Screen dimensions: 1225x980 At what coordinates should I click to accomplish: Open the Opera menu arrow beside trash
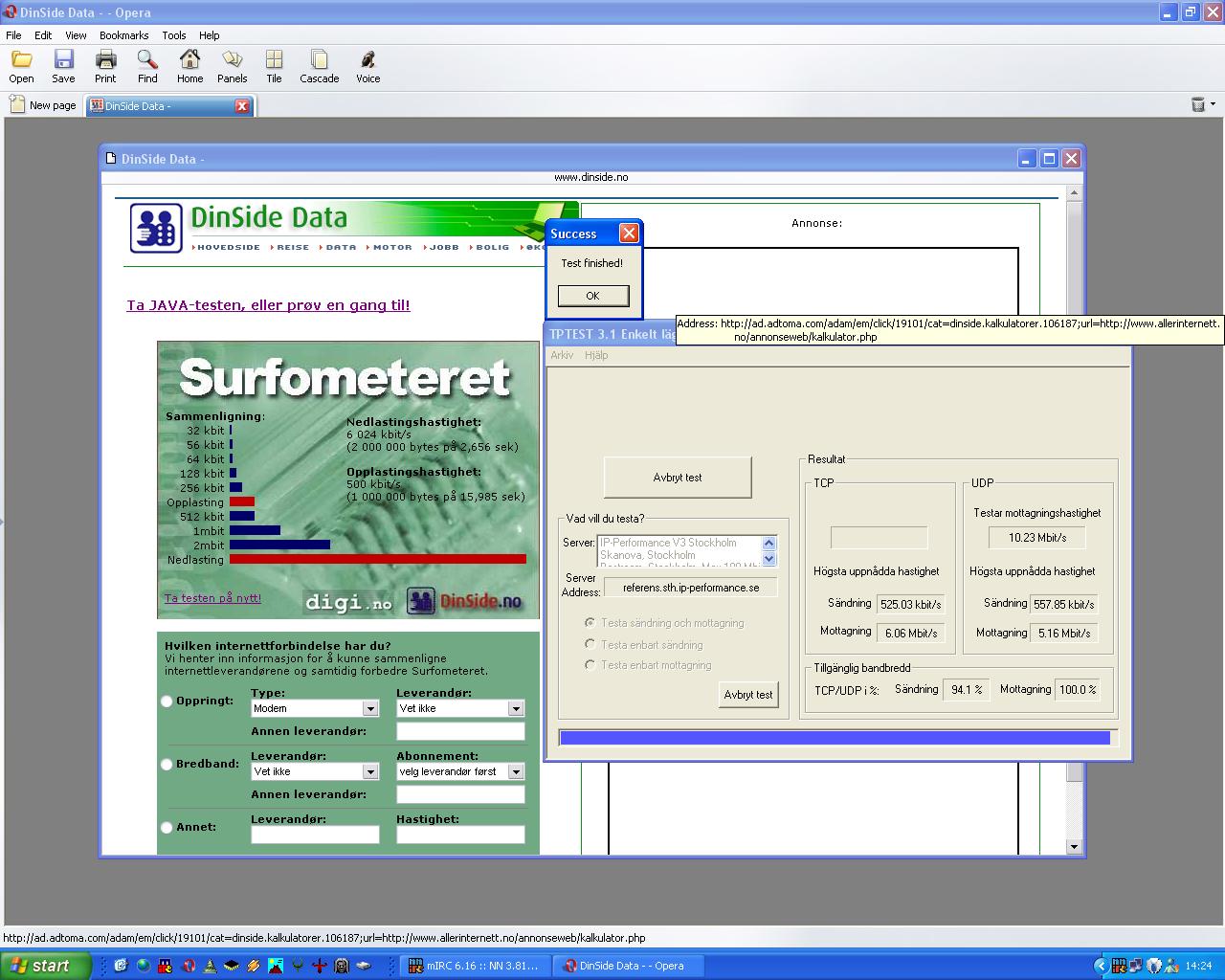[x=1213, y=104]
